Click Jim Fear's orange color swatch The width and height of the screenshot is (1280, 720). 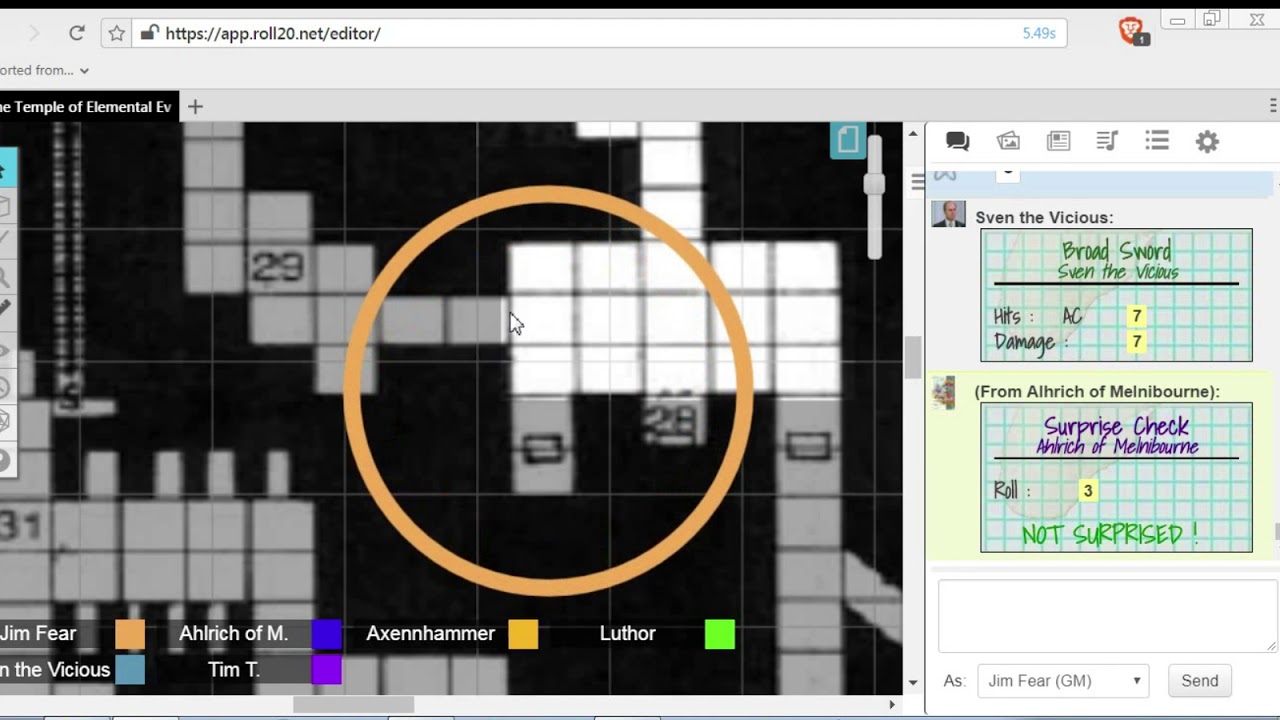coord(130,634)
